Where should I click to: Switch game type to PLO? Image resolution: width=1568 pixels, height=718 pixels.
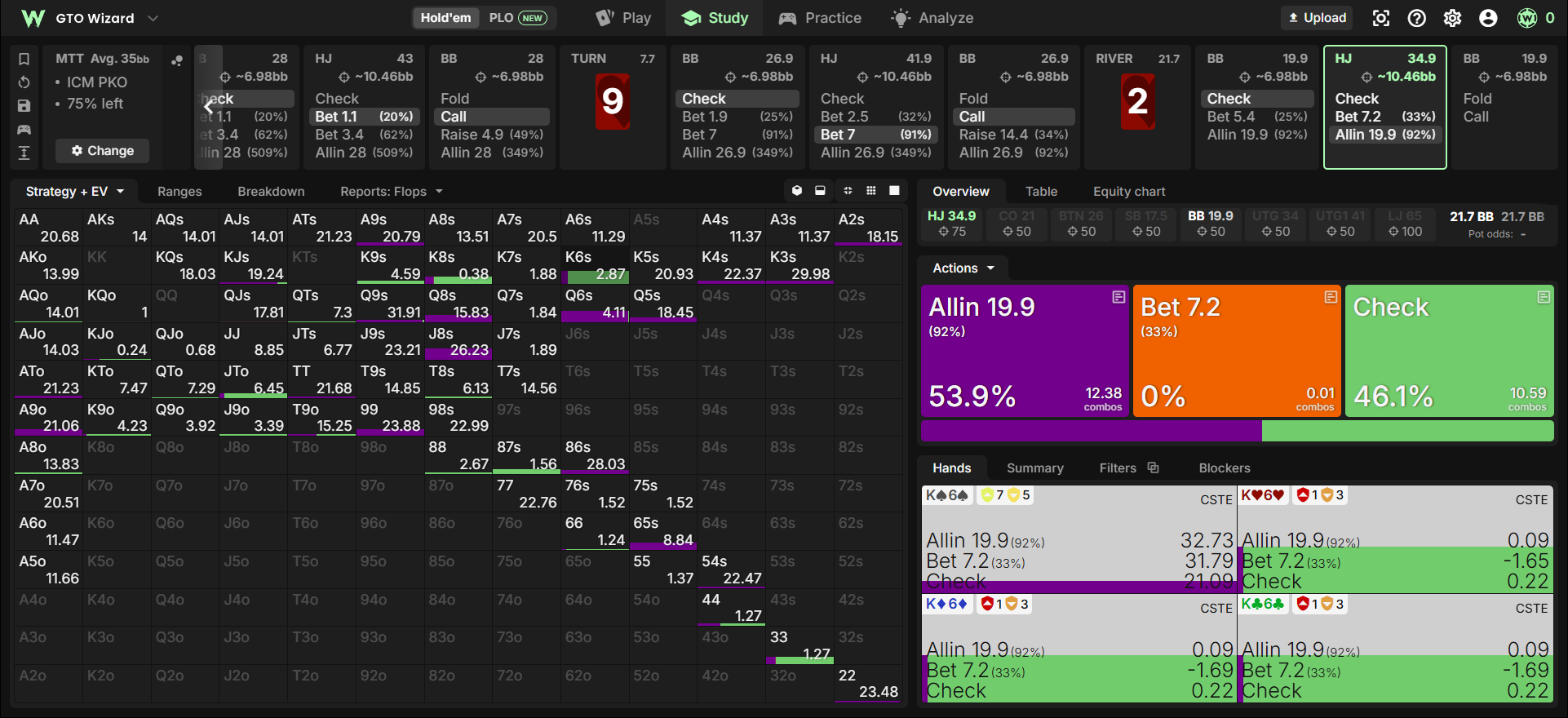517,18
